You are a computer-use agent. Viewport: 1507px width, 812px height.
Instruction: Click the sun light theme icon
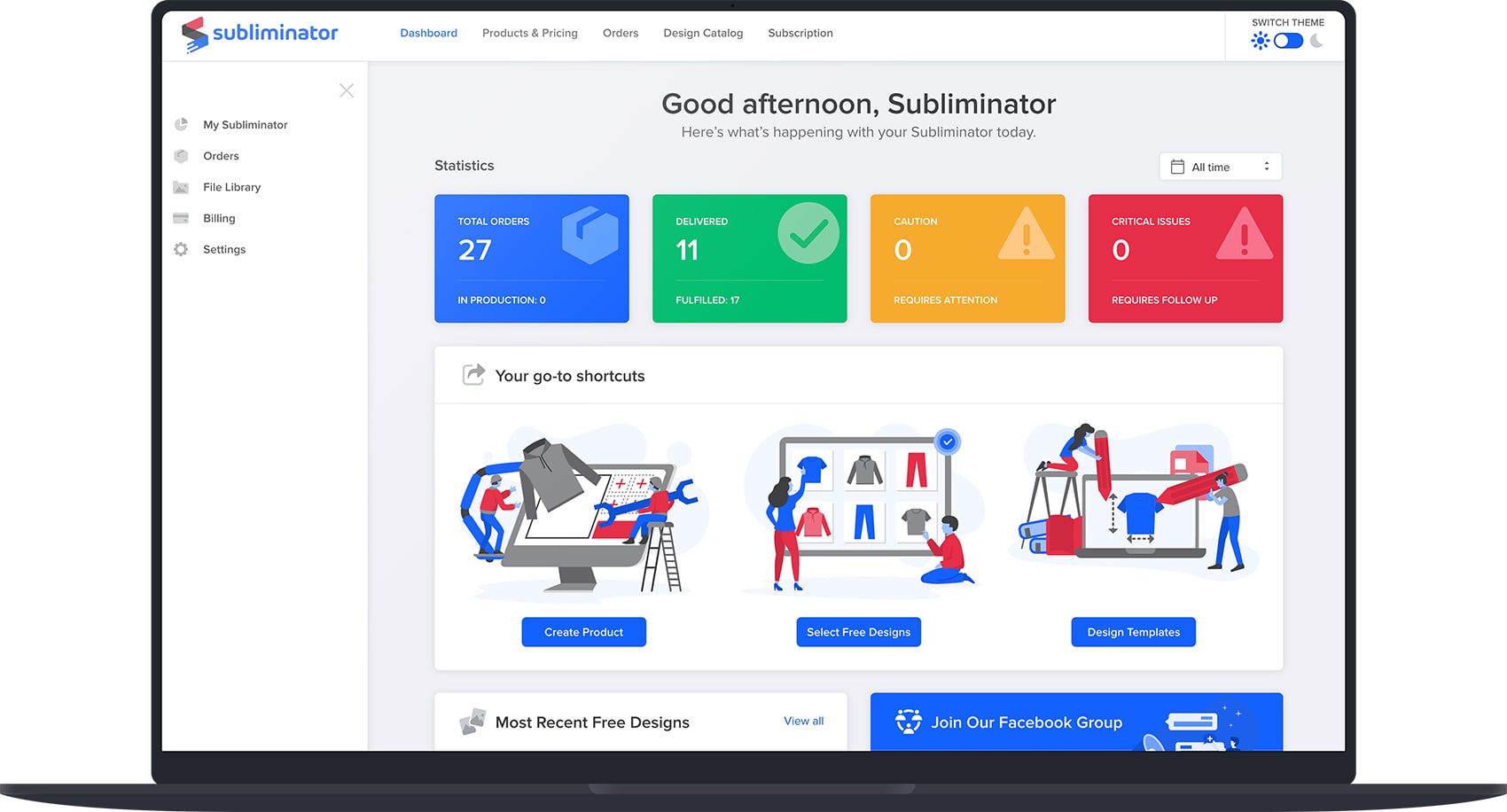[1260, 41]
